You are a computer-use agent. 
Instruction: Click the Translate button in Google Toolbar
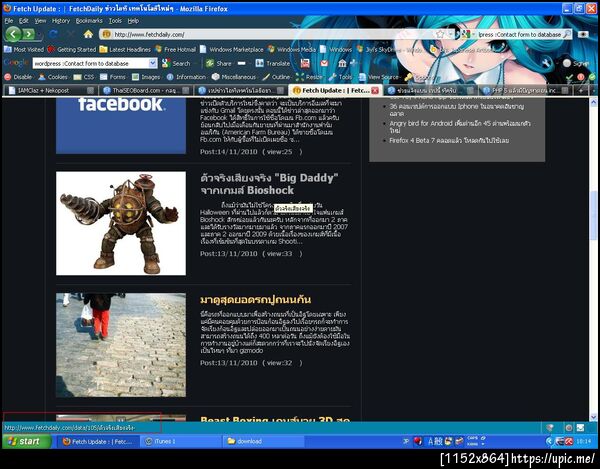click(x=272, y=64)
